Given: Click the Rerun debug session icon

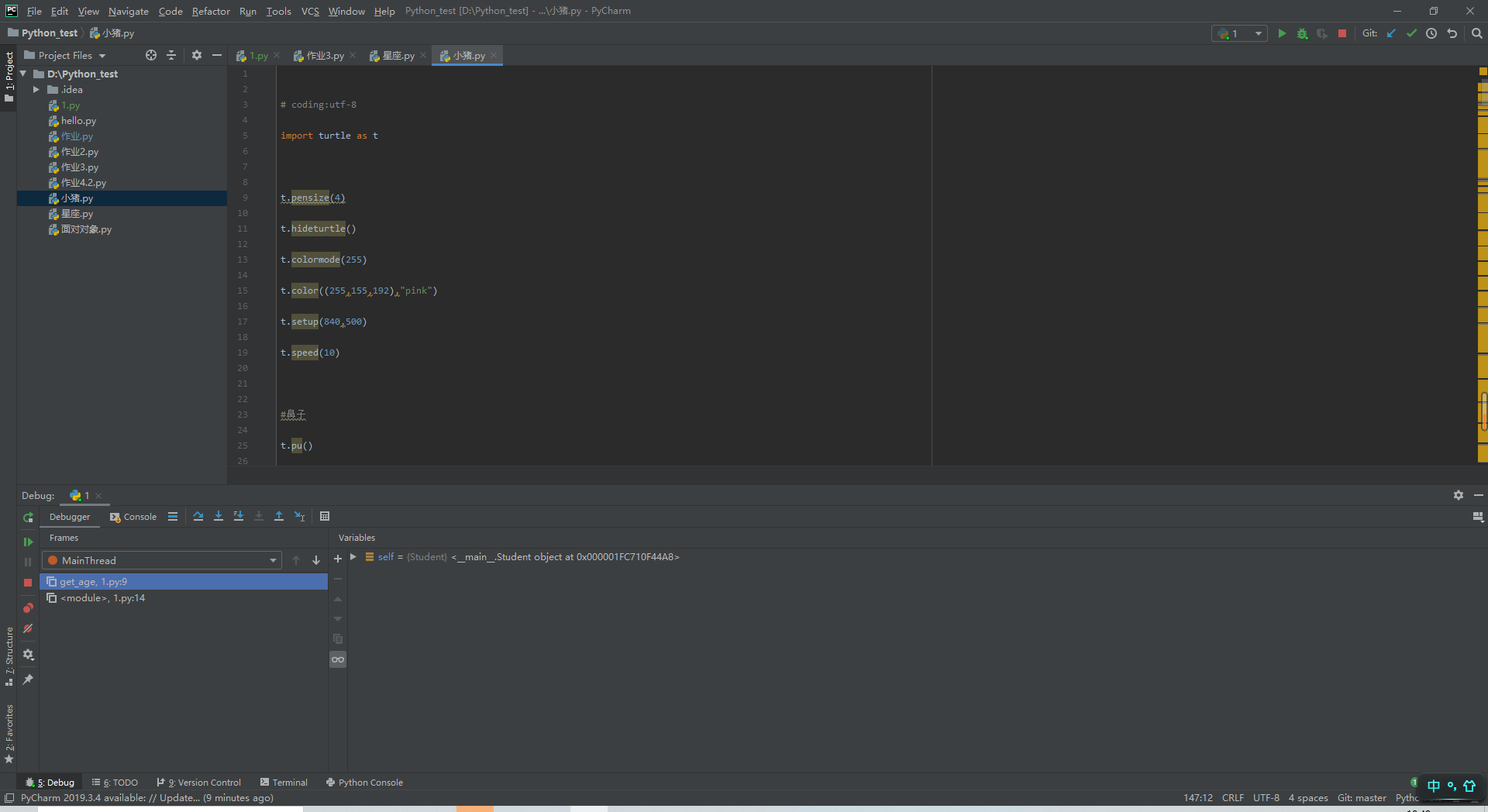Looking at the screenshot, I should pyautogui.click(x=28, y=517).
